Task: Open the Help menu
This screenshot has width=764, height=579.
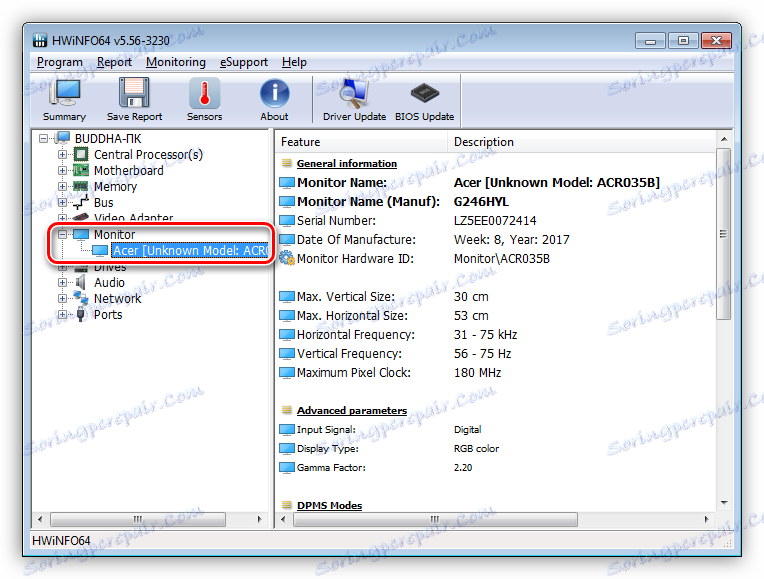Action: (294, 62)
